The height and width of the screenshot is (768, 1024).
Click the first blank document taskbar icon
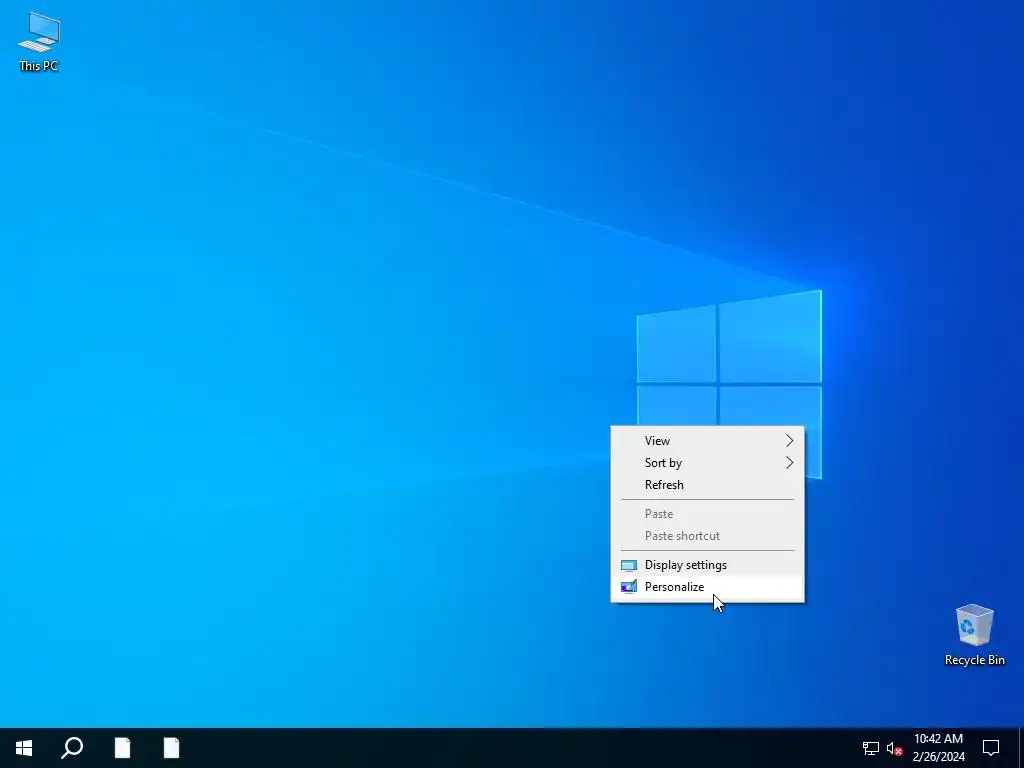pyautogui.click(x=122, y=748)
